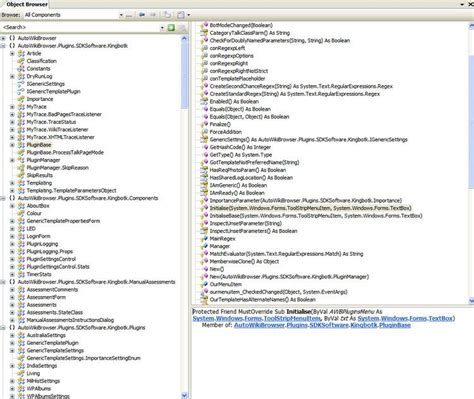The width and height of the screenshot is (474, 399).
Task: Click the green Search go button
Action: [x=171, y=27]
